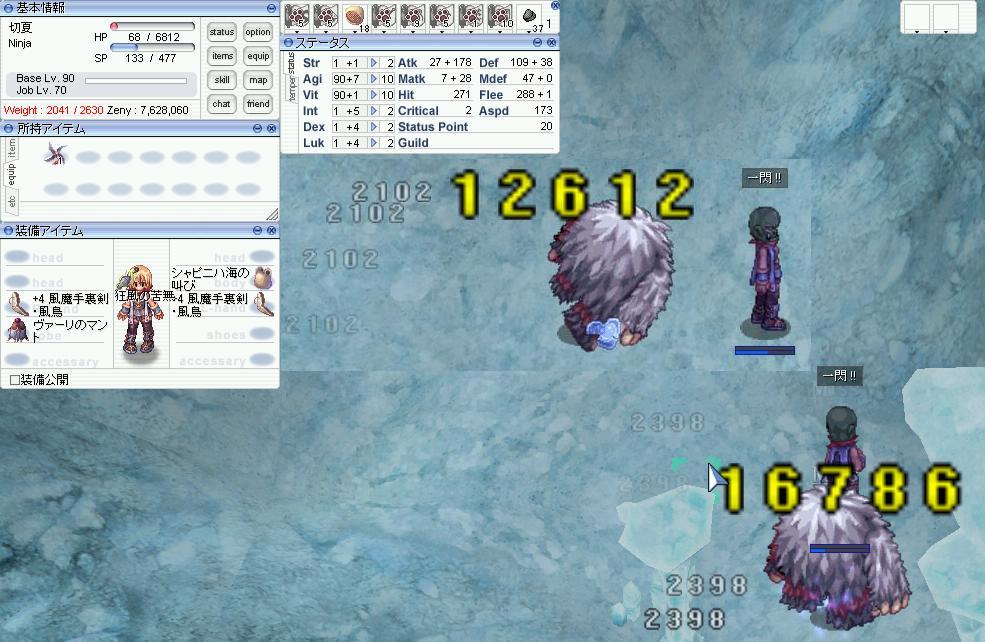
Task: Switch to the item tab in inventory
Action: tap(11, 149)
